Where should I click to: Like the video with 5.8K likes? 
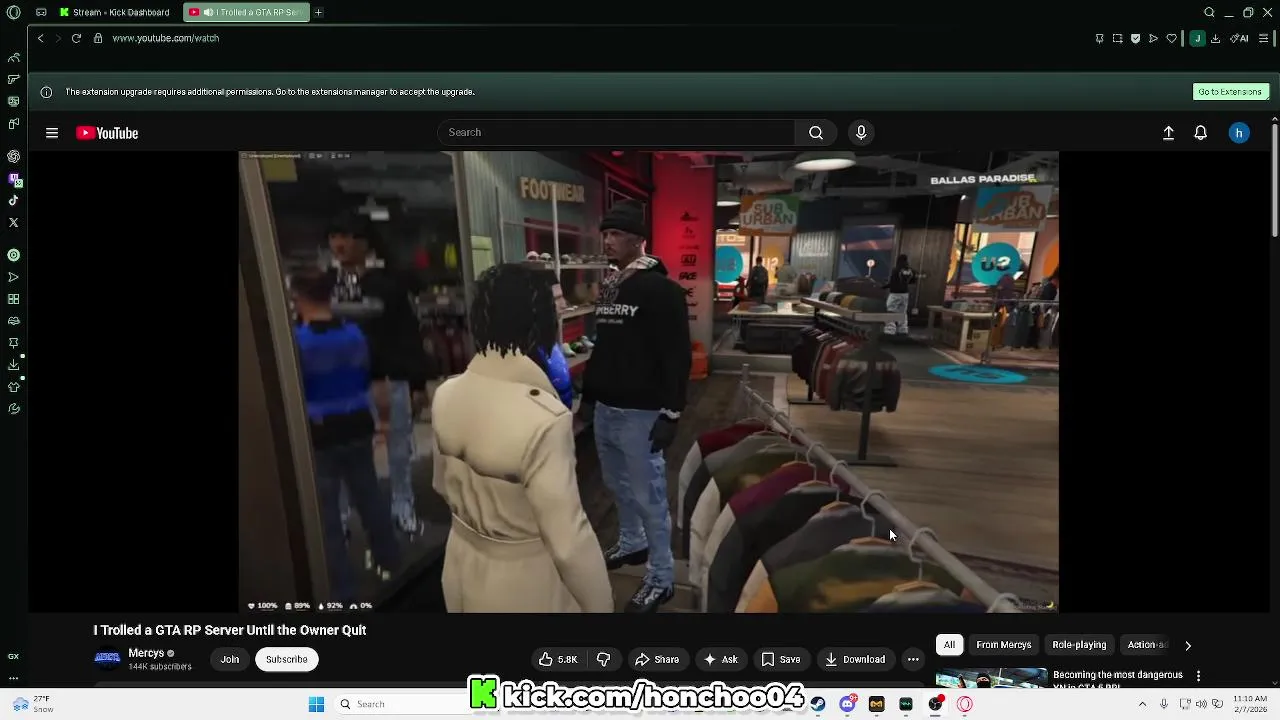[559, 659]
